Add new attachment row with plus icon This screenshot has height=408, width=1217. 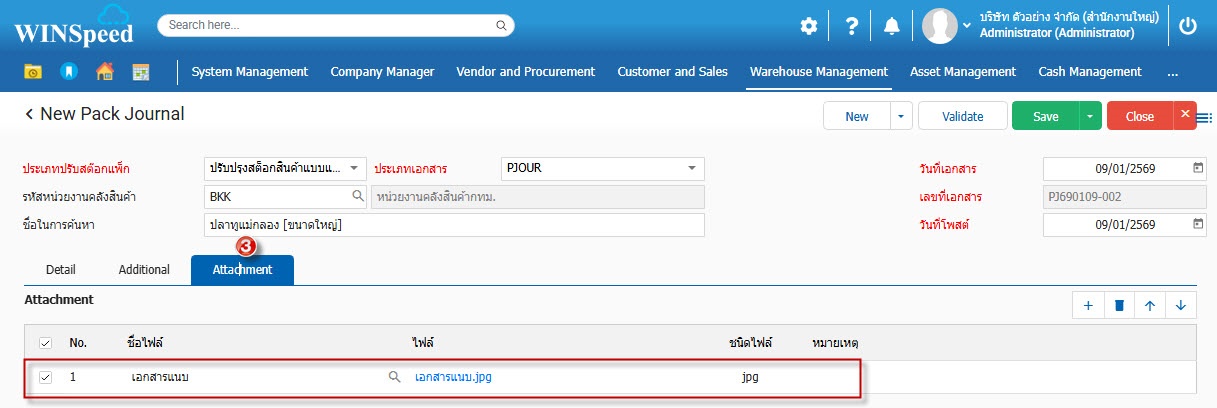coord(1088,306)
